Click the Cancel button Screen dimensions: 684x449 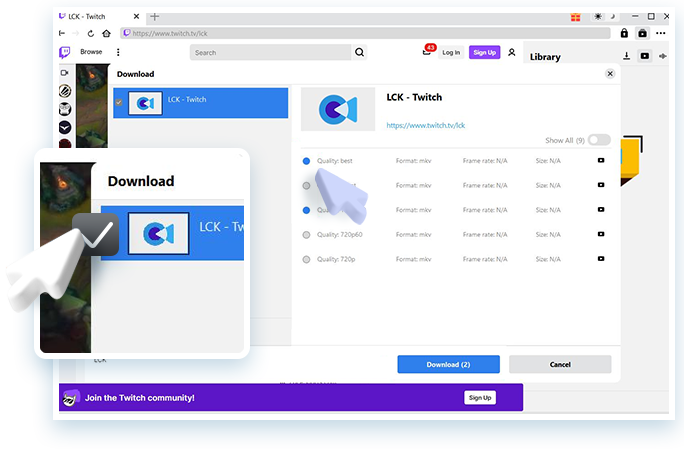coord(560,364)
